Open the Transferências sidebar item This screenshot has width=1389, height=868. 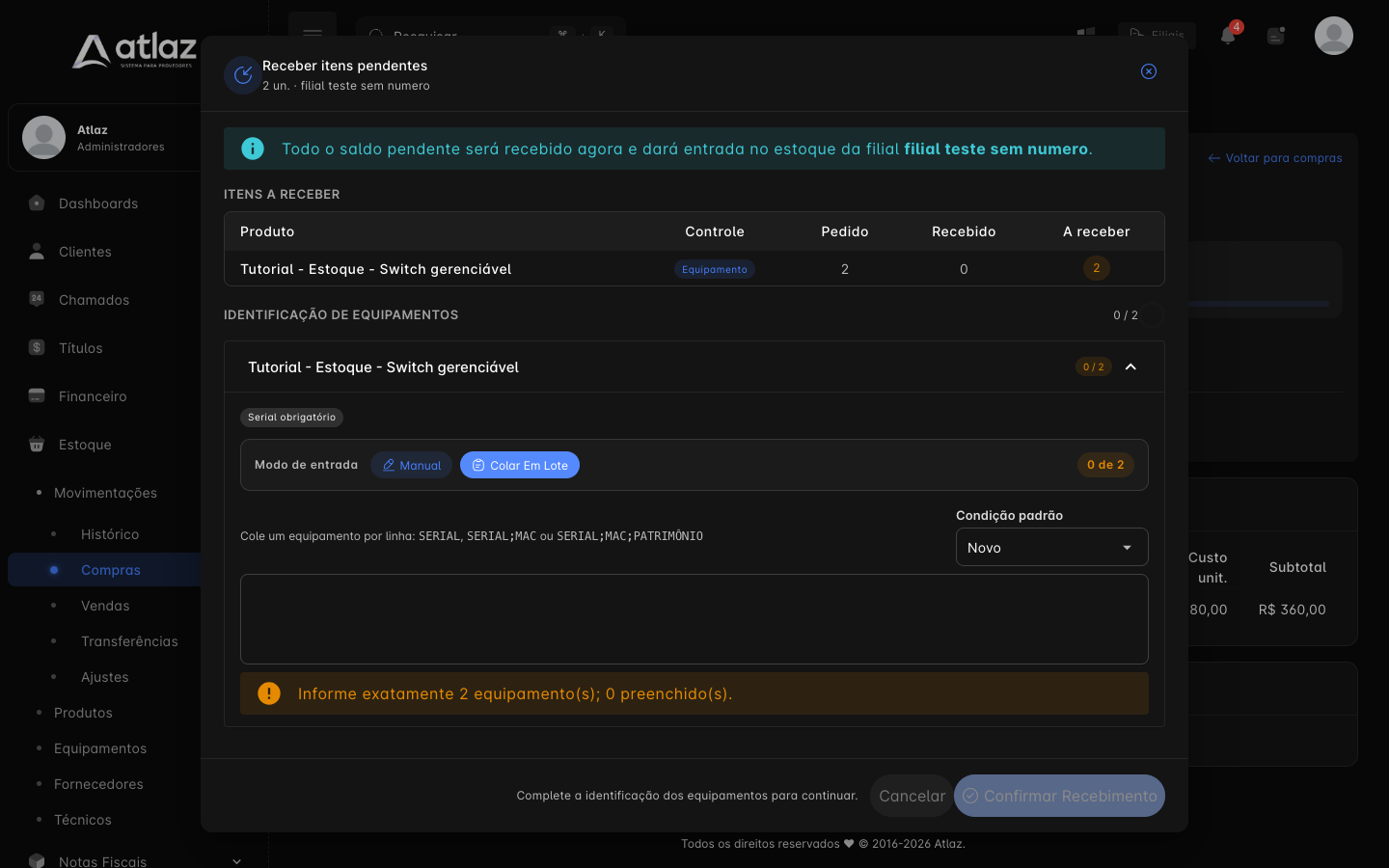coord(129,641)
